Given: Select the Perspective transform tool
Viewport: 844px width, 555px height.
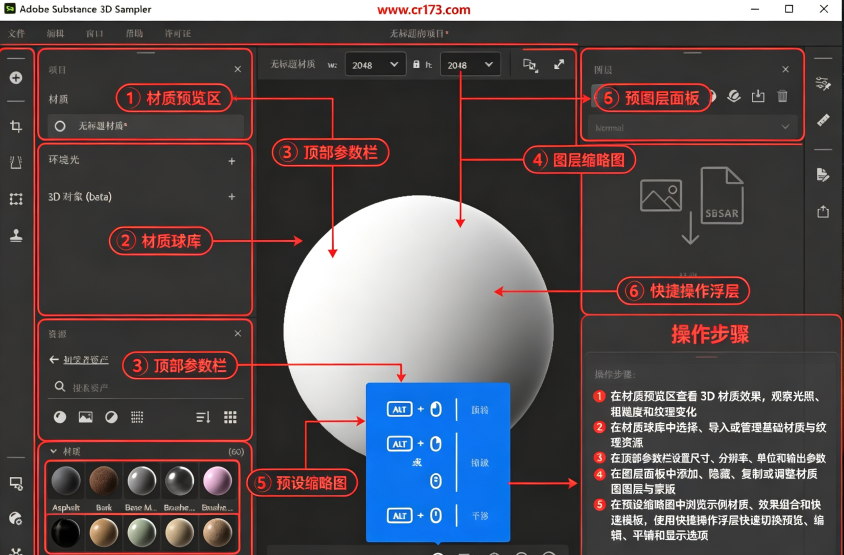Looking at the screenshot, I should tap(16, 162).
